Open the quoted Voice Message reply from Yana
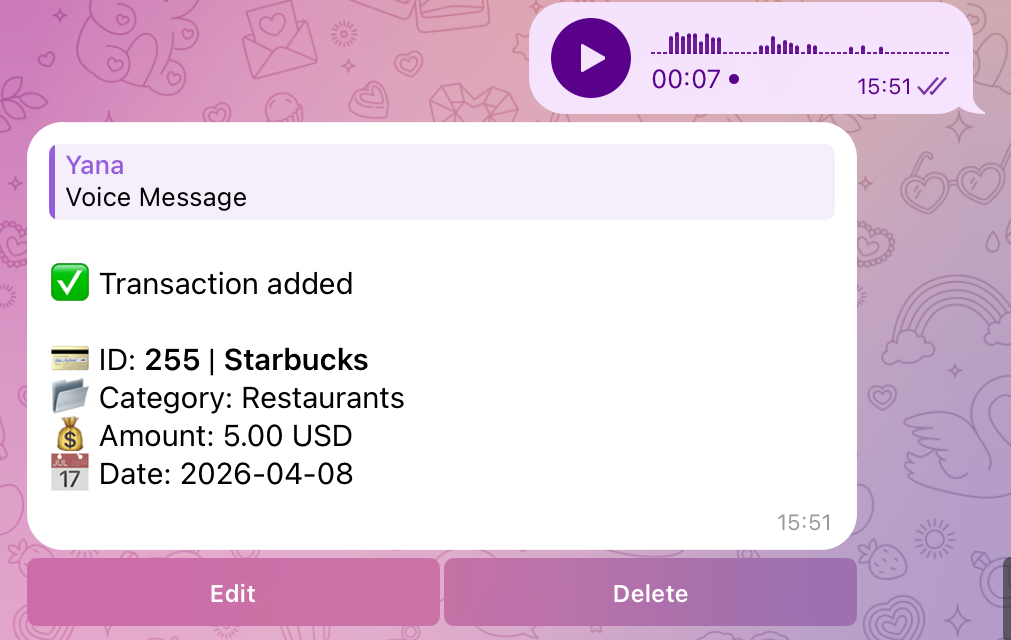The height and width of the screenshot is (640, 1011). click(440, 180)
